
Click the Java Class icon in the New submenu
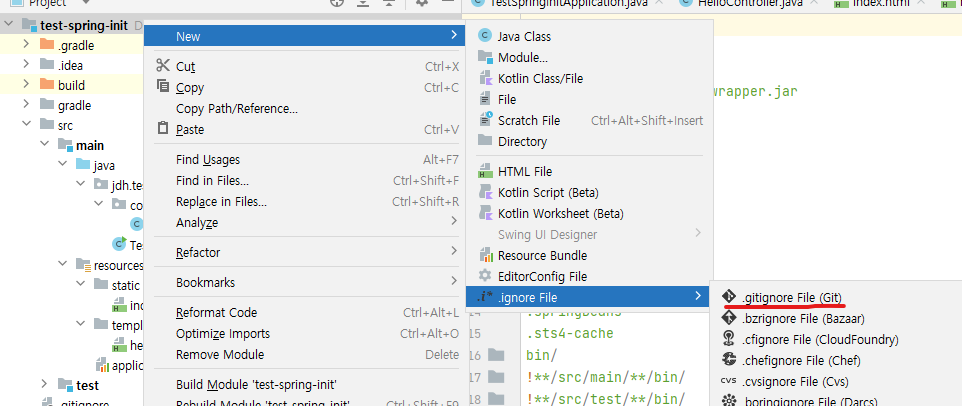click(x=485, y=36)
